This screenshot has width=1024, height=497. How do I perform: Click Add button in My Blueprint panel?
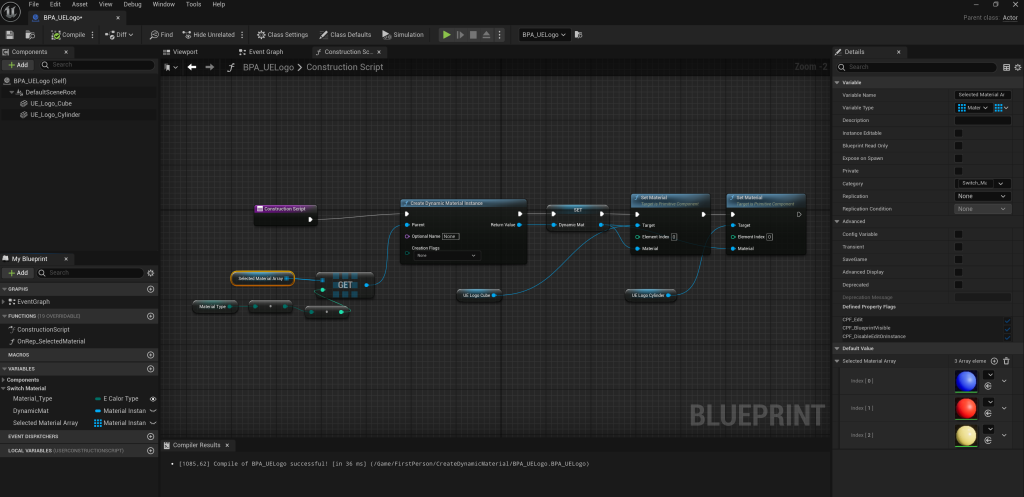[x=18, y=272]
